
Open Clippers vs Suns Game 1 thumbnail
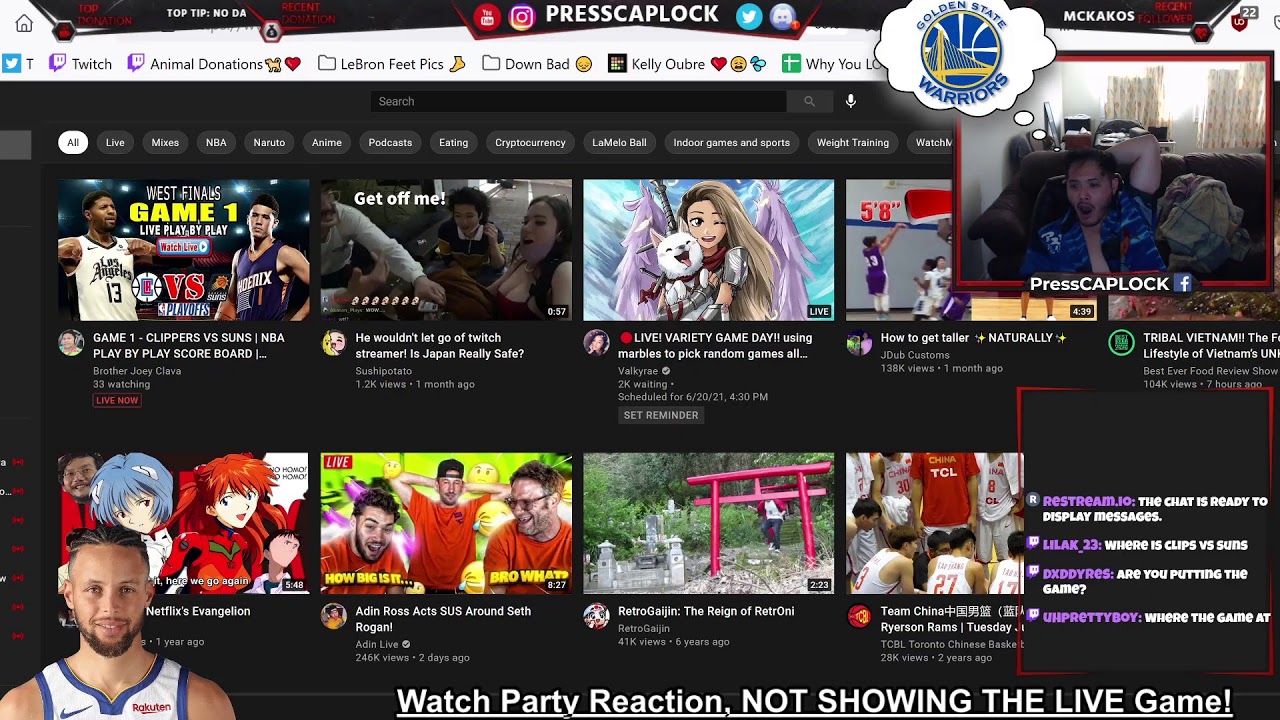184,250
